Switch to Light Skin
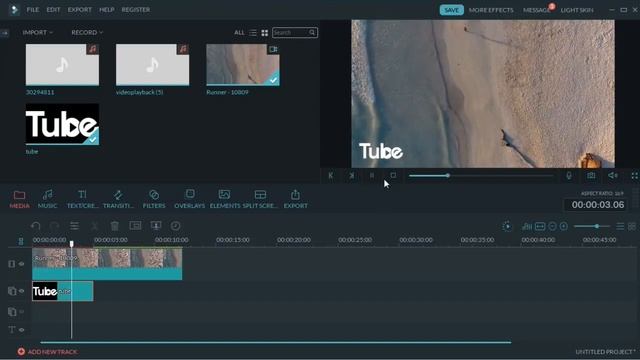Screen dimensions: 640x360 [x=577, y=10]
